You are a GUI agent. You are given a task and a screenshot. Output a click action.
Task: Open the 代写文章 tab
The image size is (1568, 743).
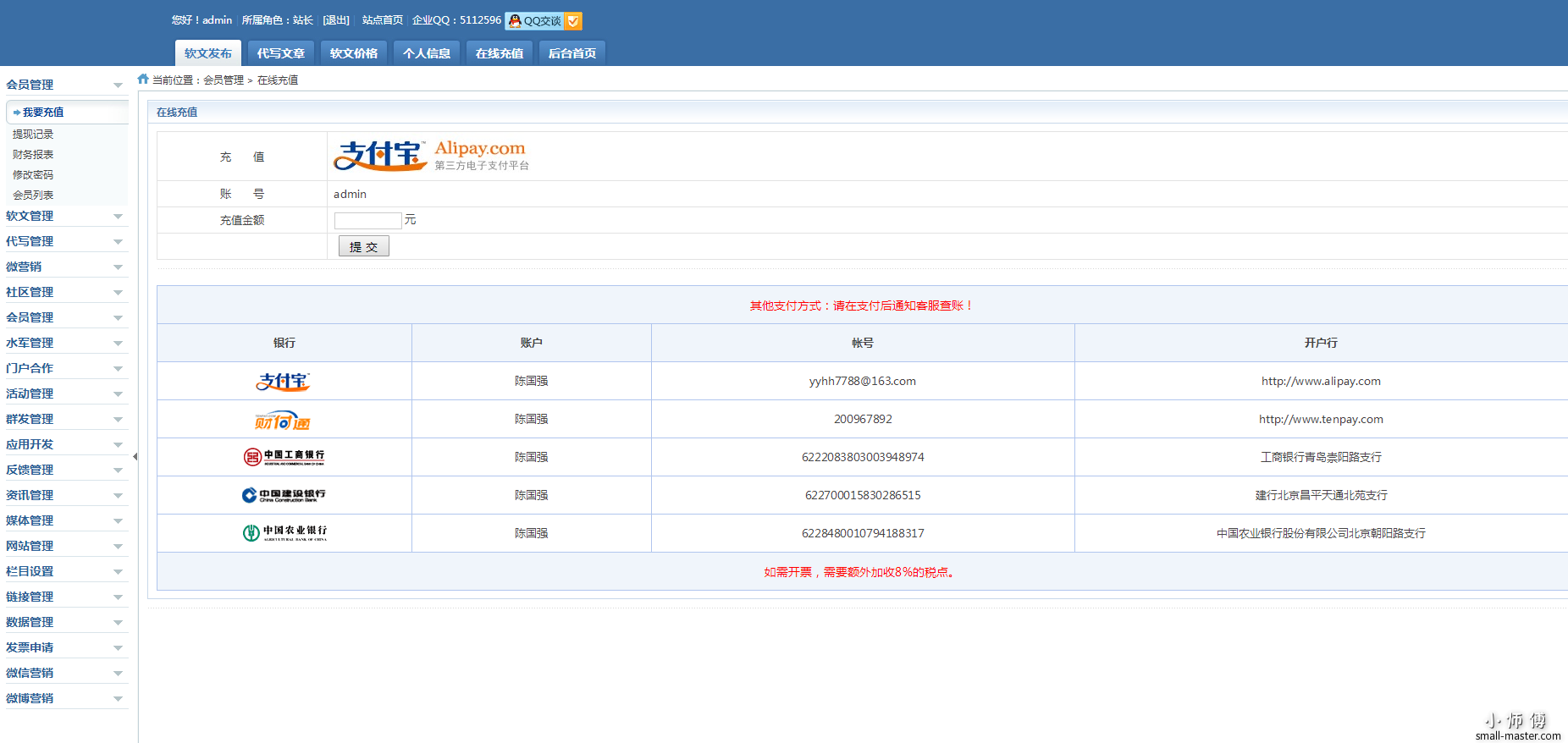[281, 53]
